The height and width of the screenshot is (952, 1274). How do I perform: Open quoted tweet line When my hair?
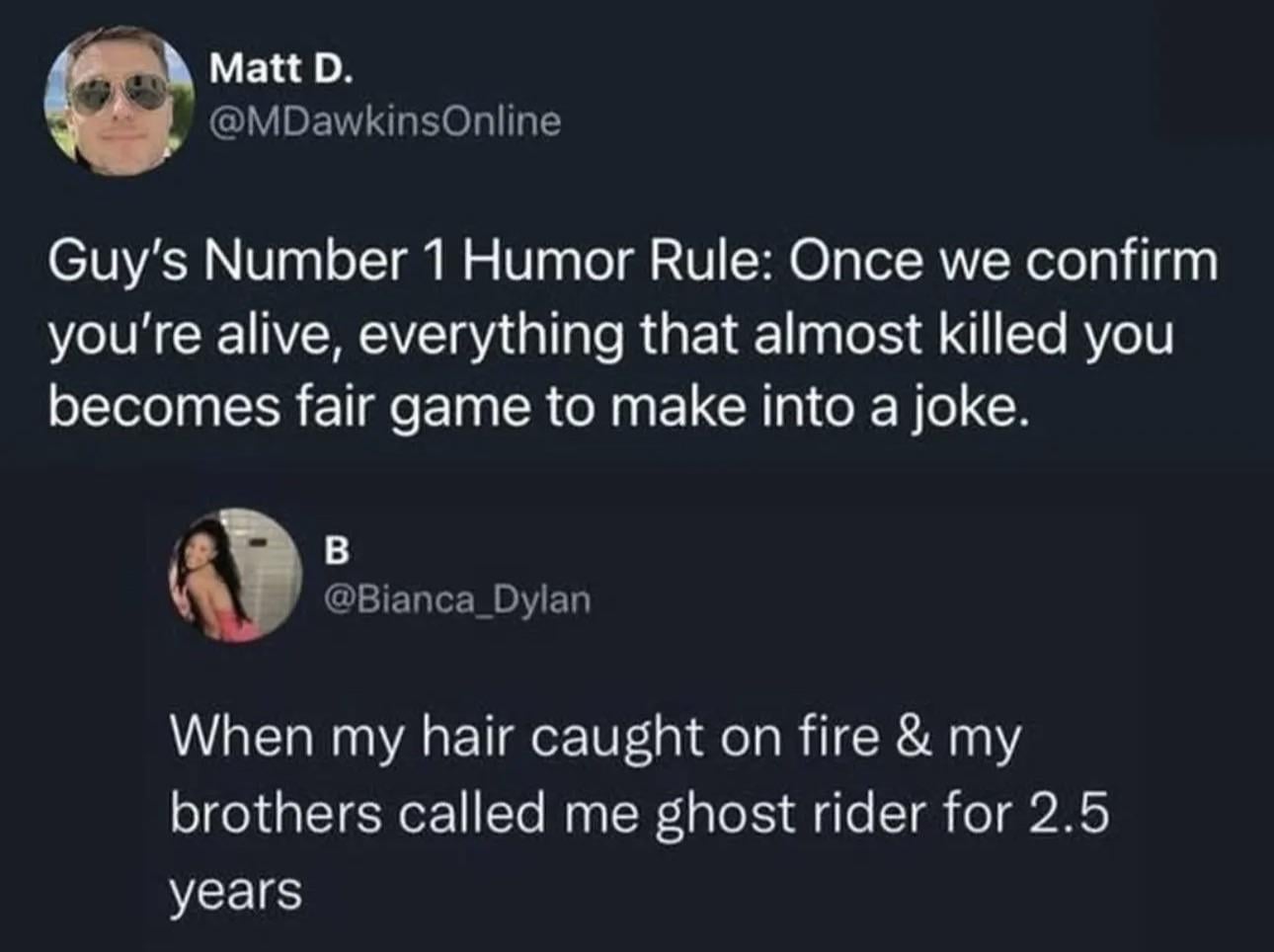point(596,740)
